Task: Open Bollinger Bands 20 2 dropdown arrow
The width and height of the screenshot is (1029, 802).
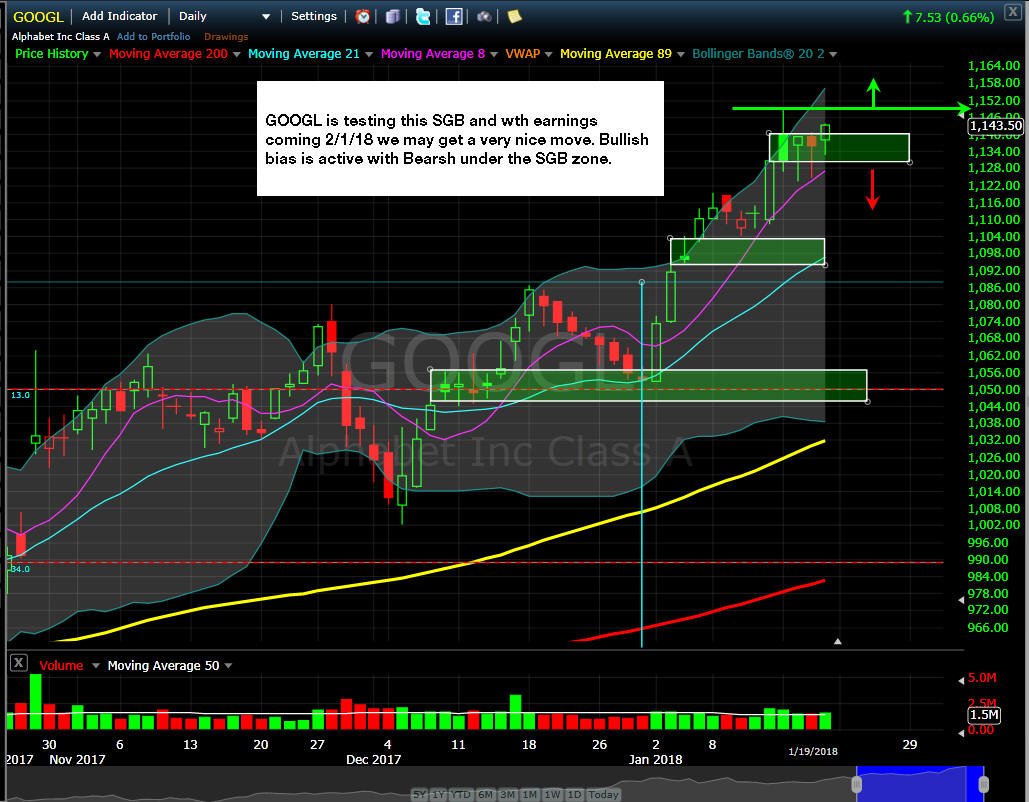Action: pyautogui.click(x=833, y=54)
